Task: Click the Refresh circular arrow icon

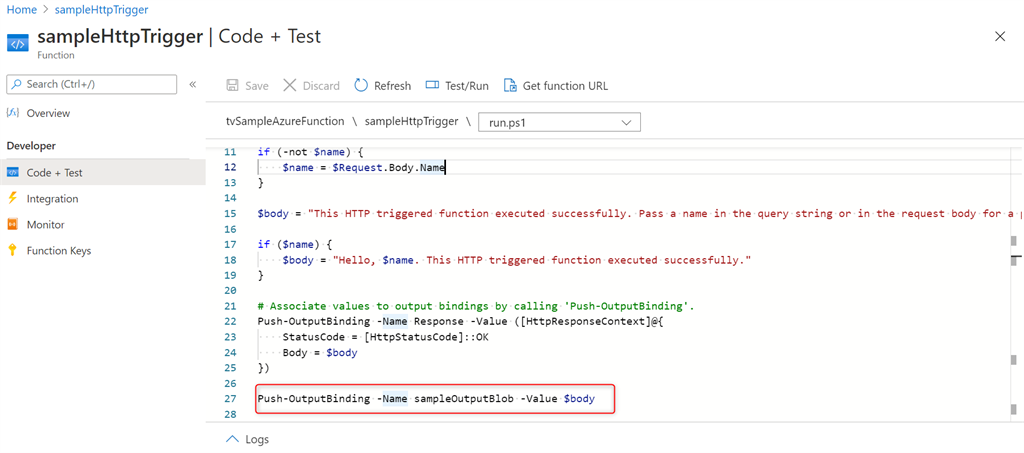Action: pyautogui.click(x=361, y=86)
